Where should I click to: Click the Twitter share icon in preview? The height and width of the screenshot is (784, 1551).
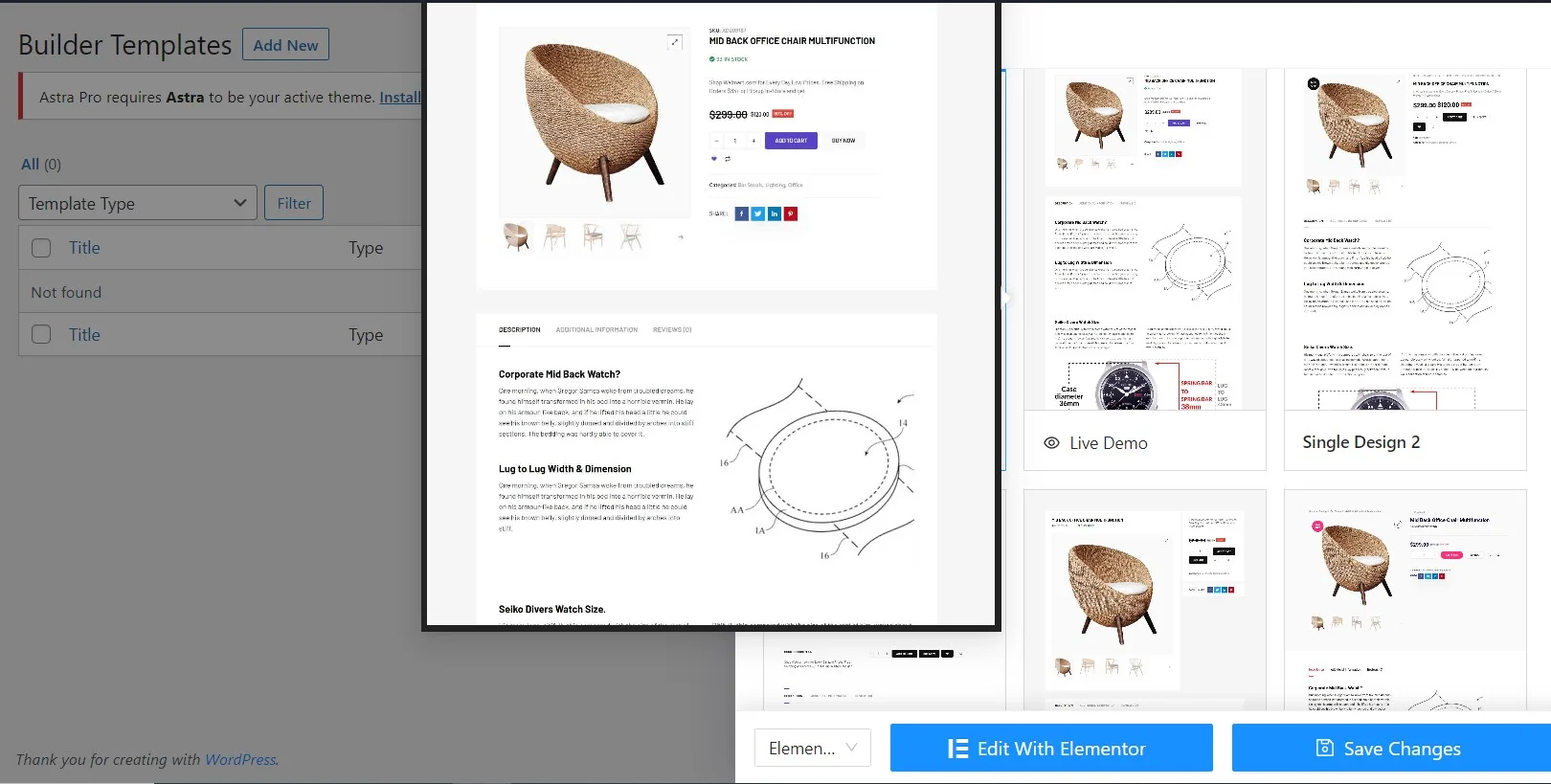(x=757, y=213)
